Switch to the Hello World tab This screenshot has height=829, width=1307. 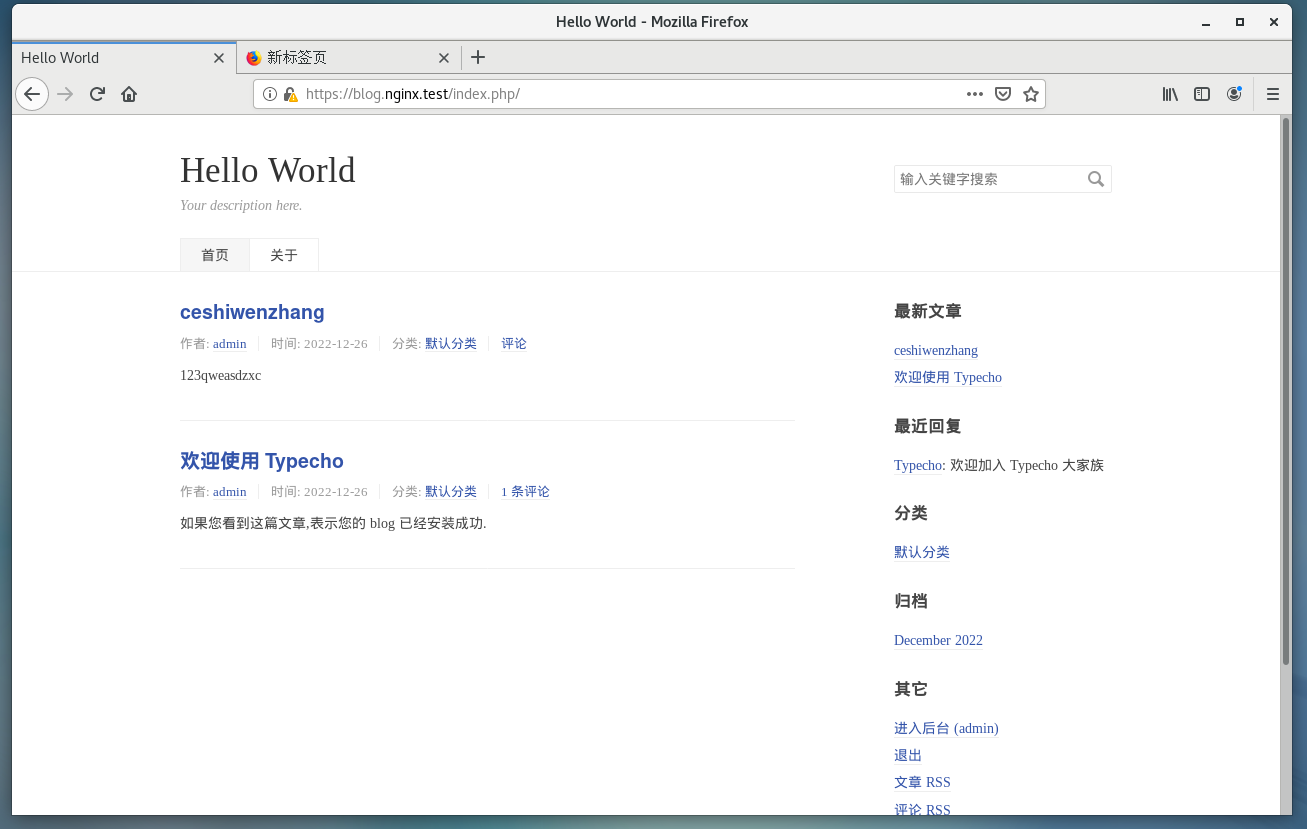(x=124, y=57)
